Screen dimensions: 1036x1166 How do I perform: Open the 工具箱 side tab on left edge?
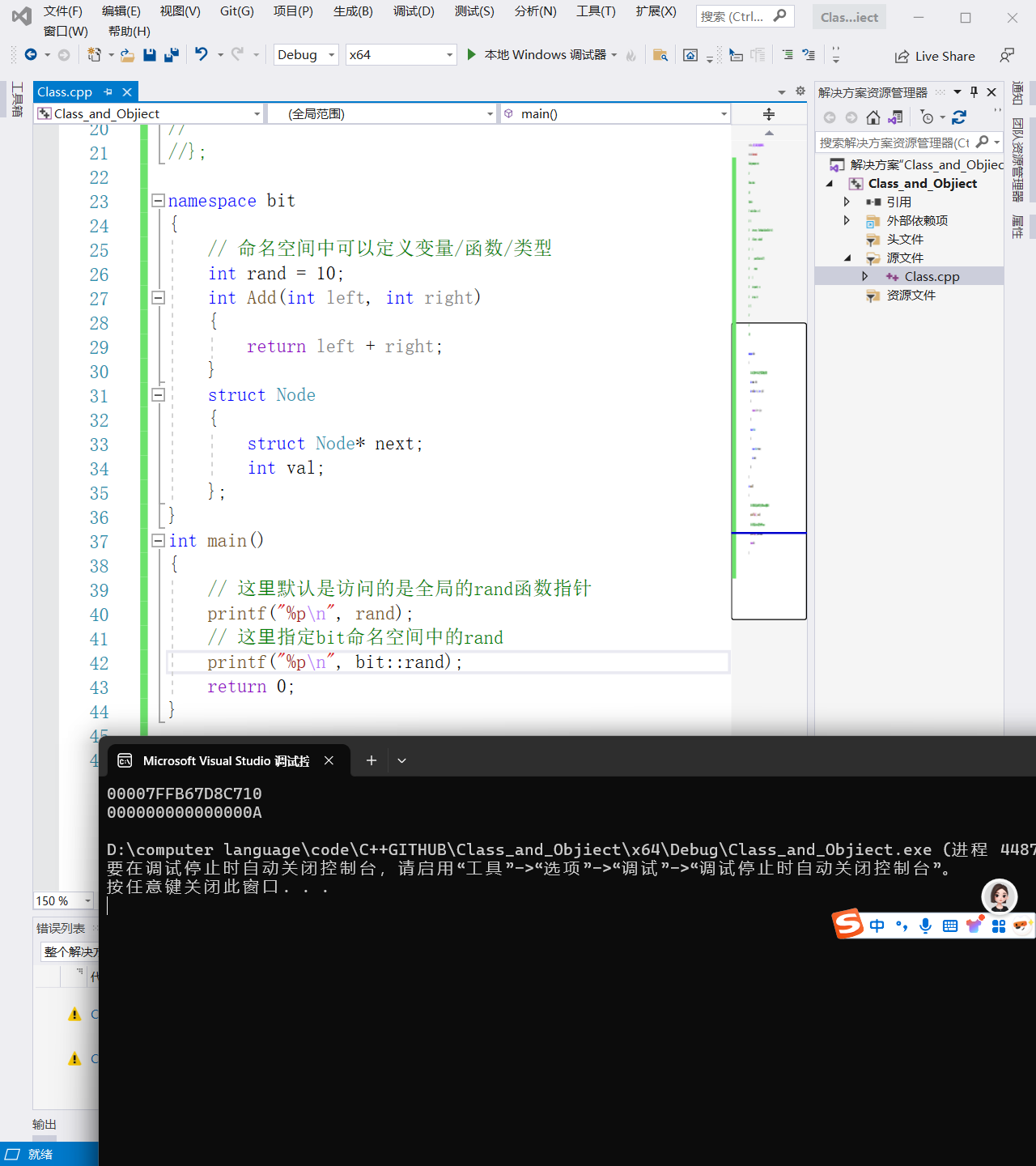(17, 100)
